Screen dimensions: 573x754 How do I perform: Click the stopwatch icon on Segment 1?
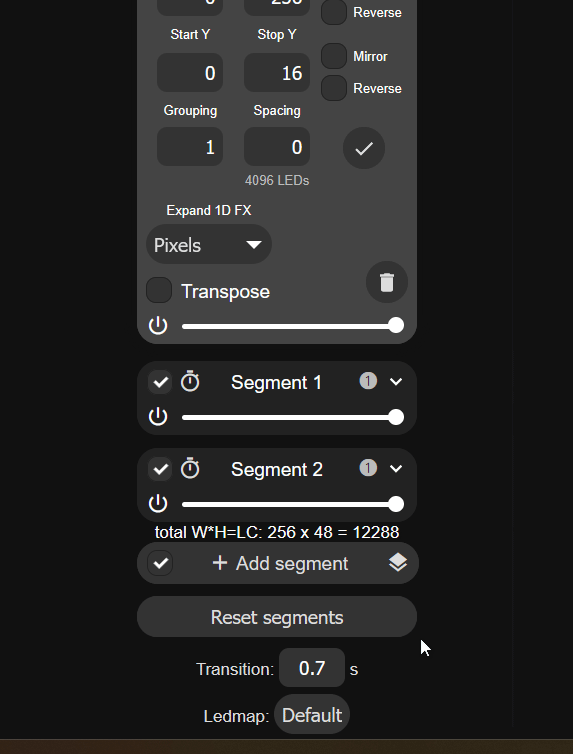[190, 382]
